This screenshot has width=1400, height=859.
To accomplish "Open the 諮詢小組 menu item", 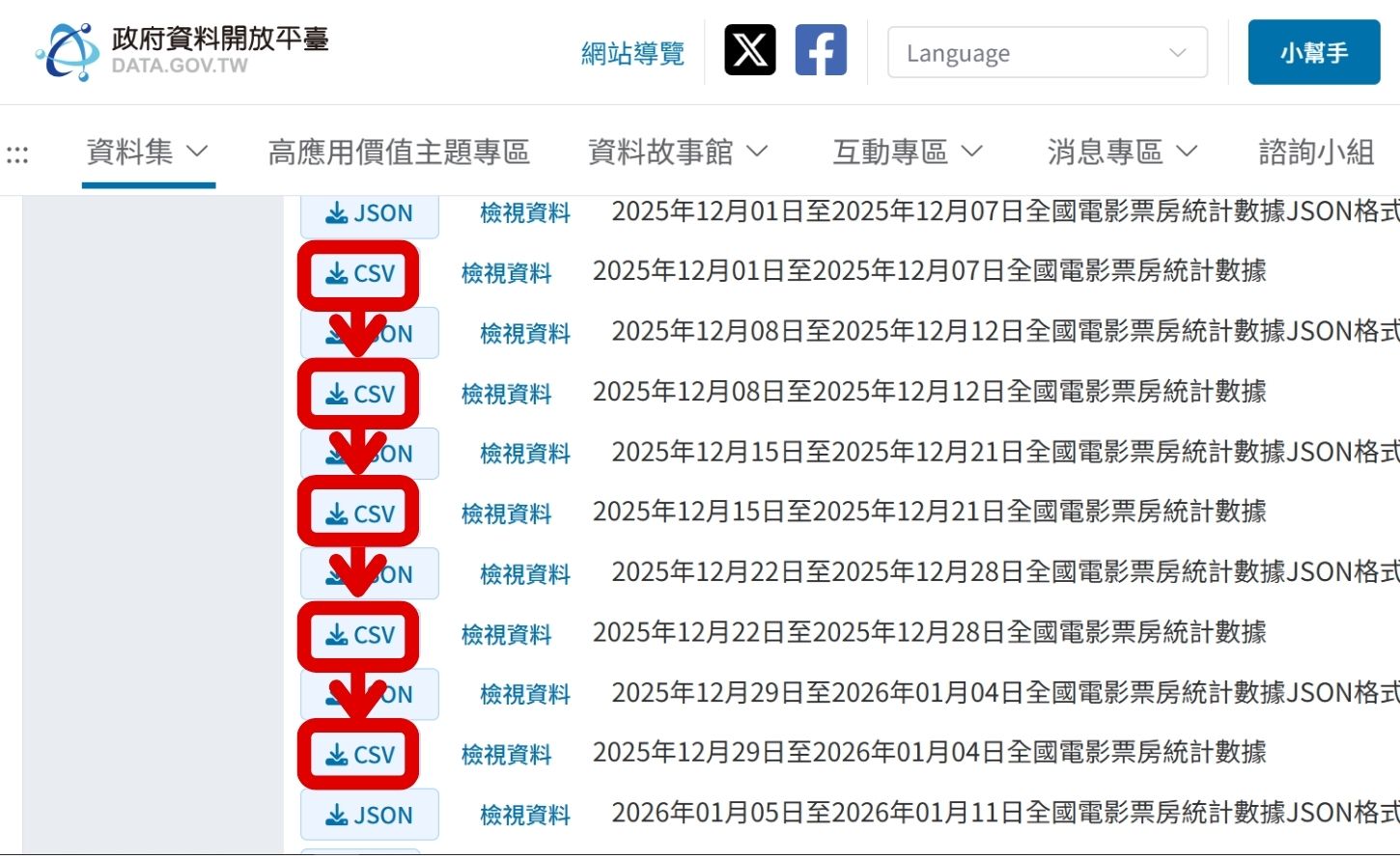I will click(1315, 152).
